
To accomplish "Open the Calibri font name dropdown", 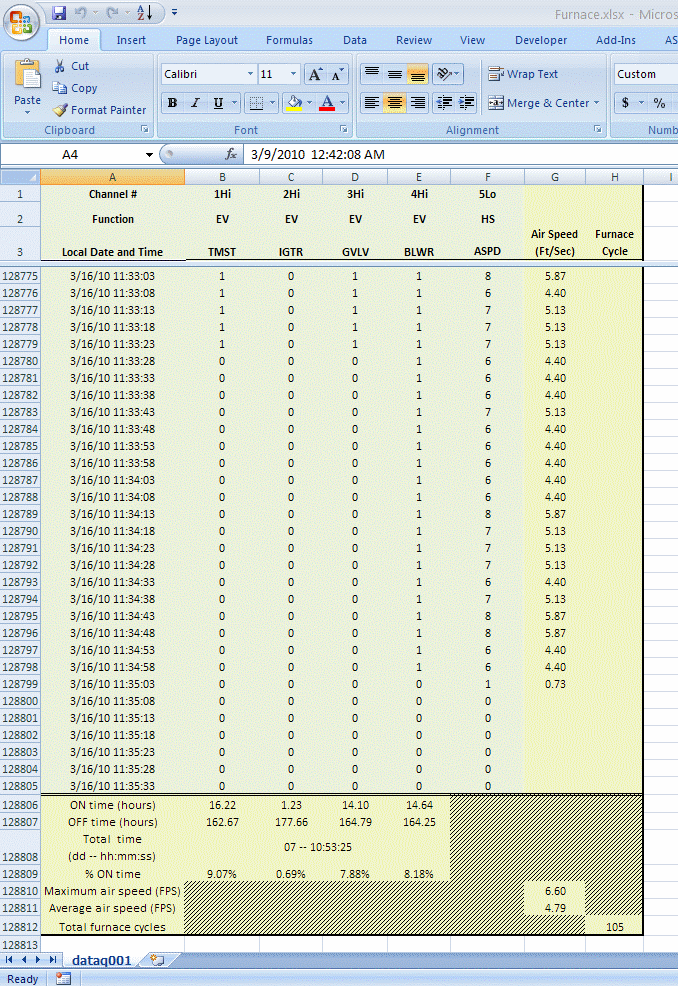I will click(x=250, y=74).
